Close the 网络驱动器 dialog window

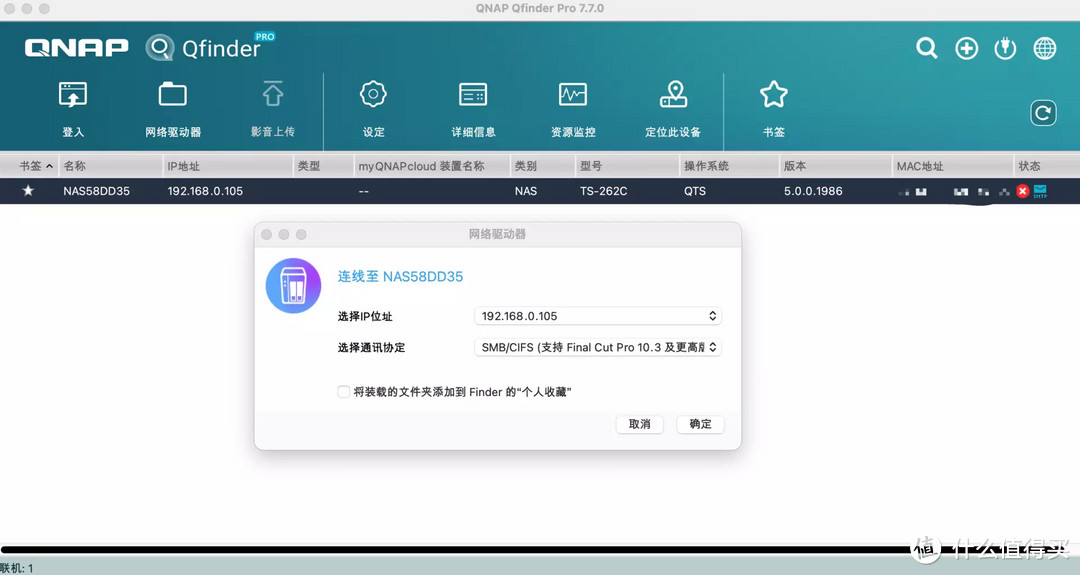tap(267, 235)
